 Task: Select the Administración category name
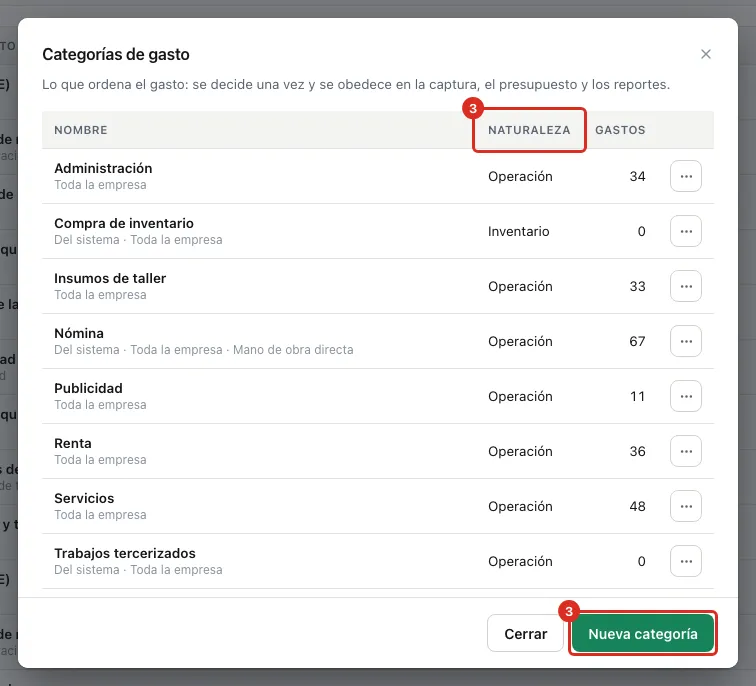pos(103,168)
